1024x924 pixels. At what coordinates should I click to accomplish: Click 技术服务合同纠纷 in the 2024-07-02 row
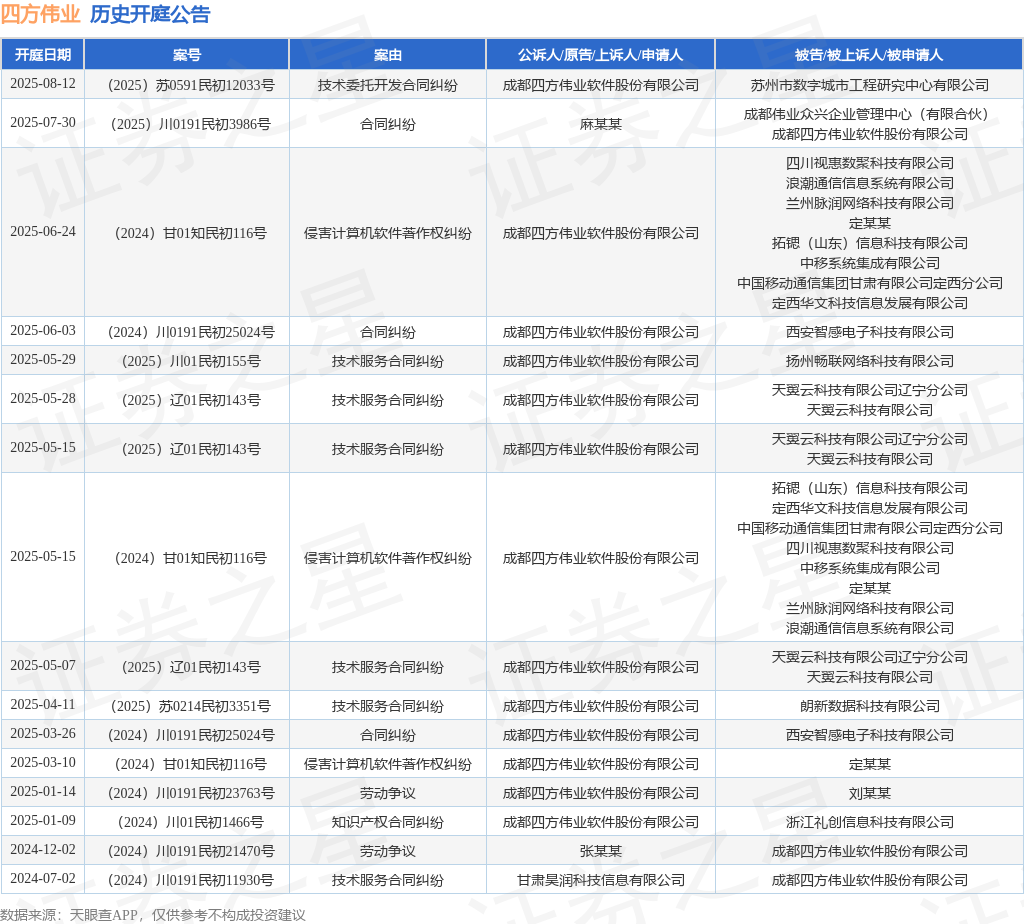(388, 880)
